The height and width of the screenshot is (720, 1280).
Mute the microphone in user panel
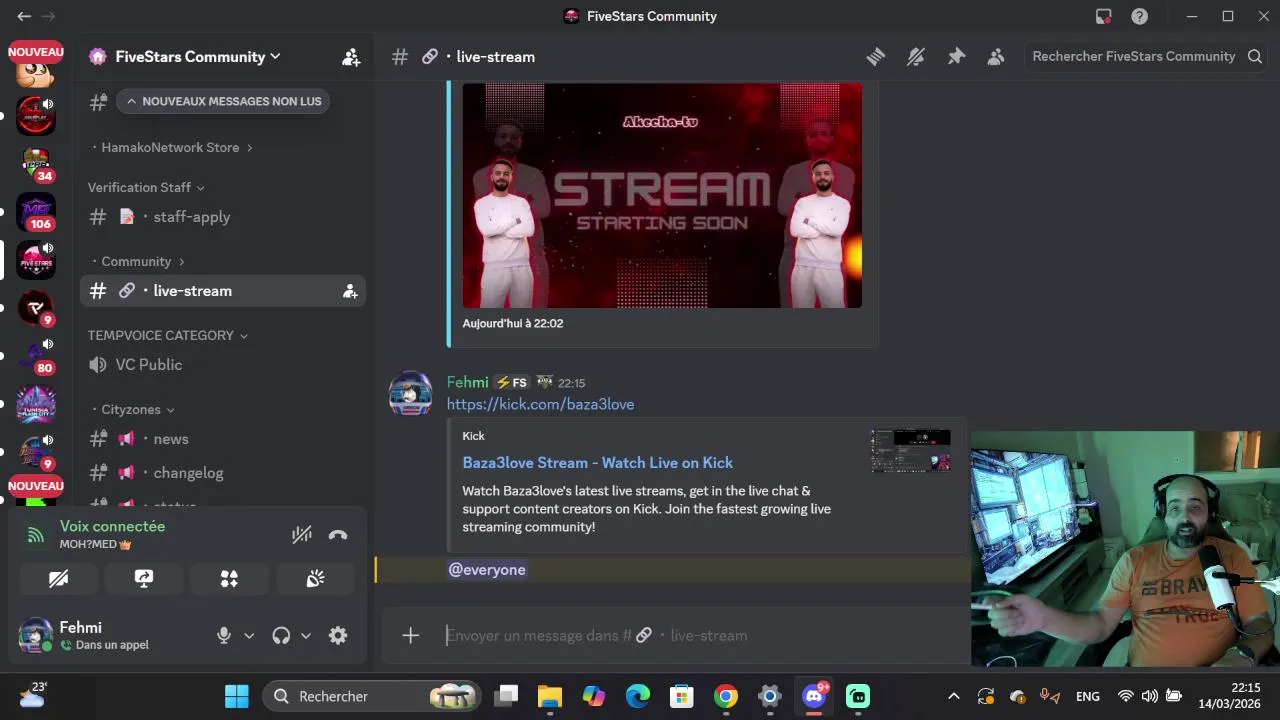coord(224,635)
